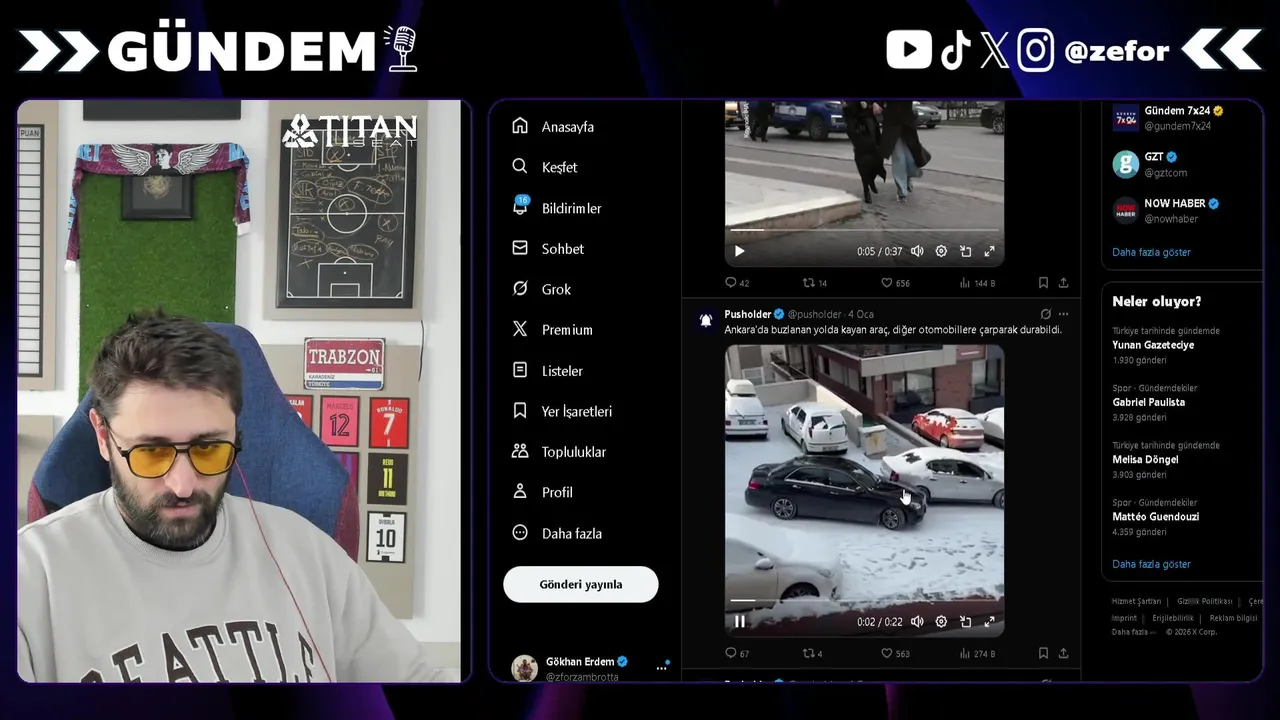Open more options on Pusholder post
The image size is (1280, 720).
1063,314
